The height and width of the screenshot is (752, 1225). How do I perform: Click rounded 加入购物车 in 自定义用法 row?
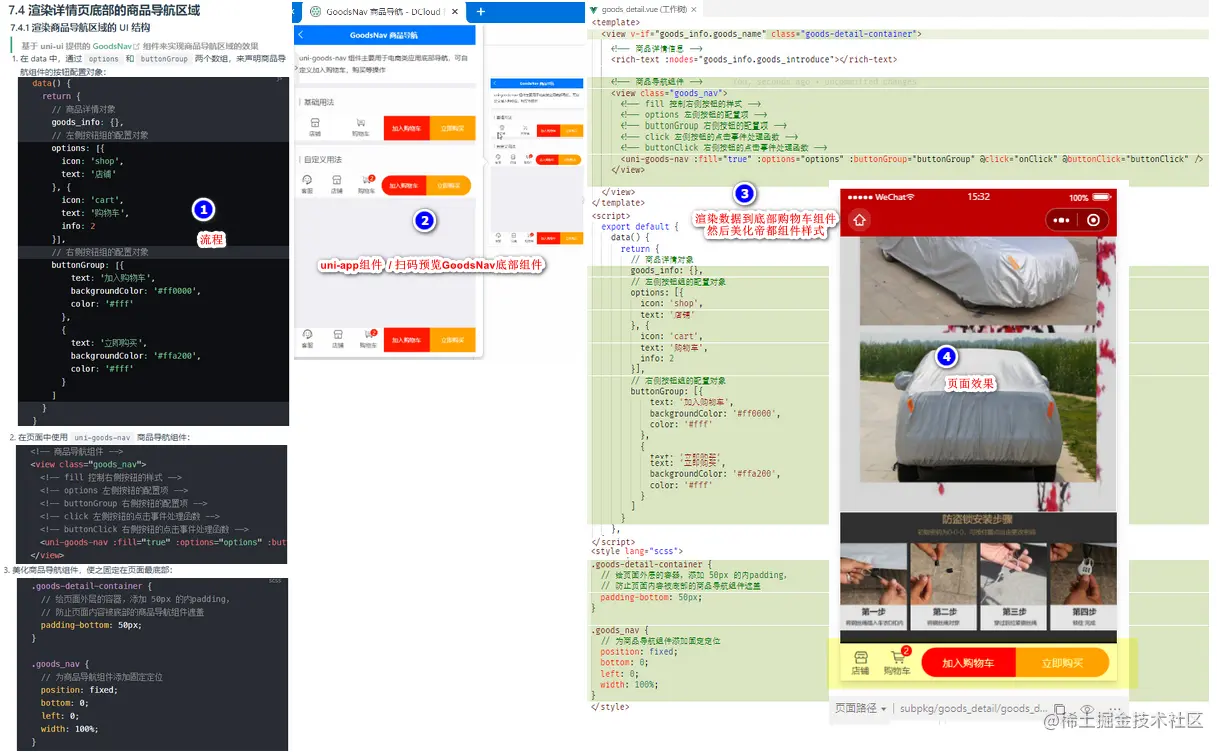click(x=404, y=186)
